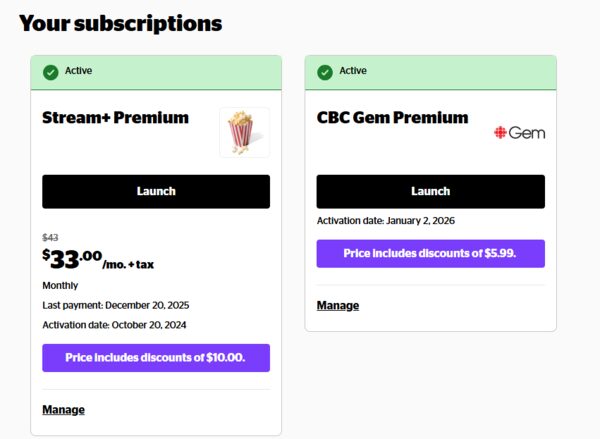The image size is (600, 439).
Task: Launch Stream+ Premium
Action: coord(155,191)
